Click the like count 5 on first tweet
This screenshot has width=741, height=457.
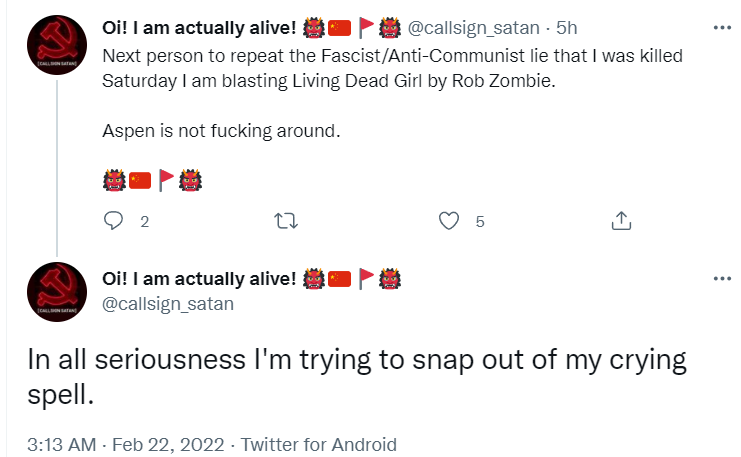pos(480,222)
